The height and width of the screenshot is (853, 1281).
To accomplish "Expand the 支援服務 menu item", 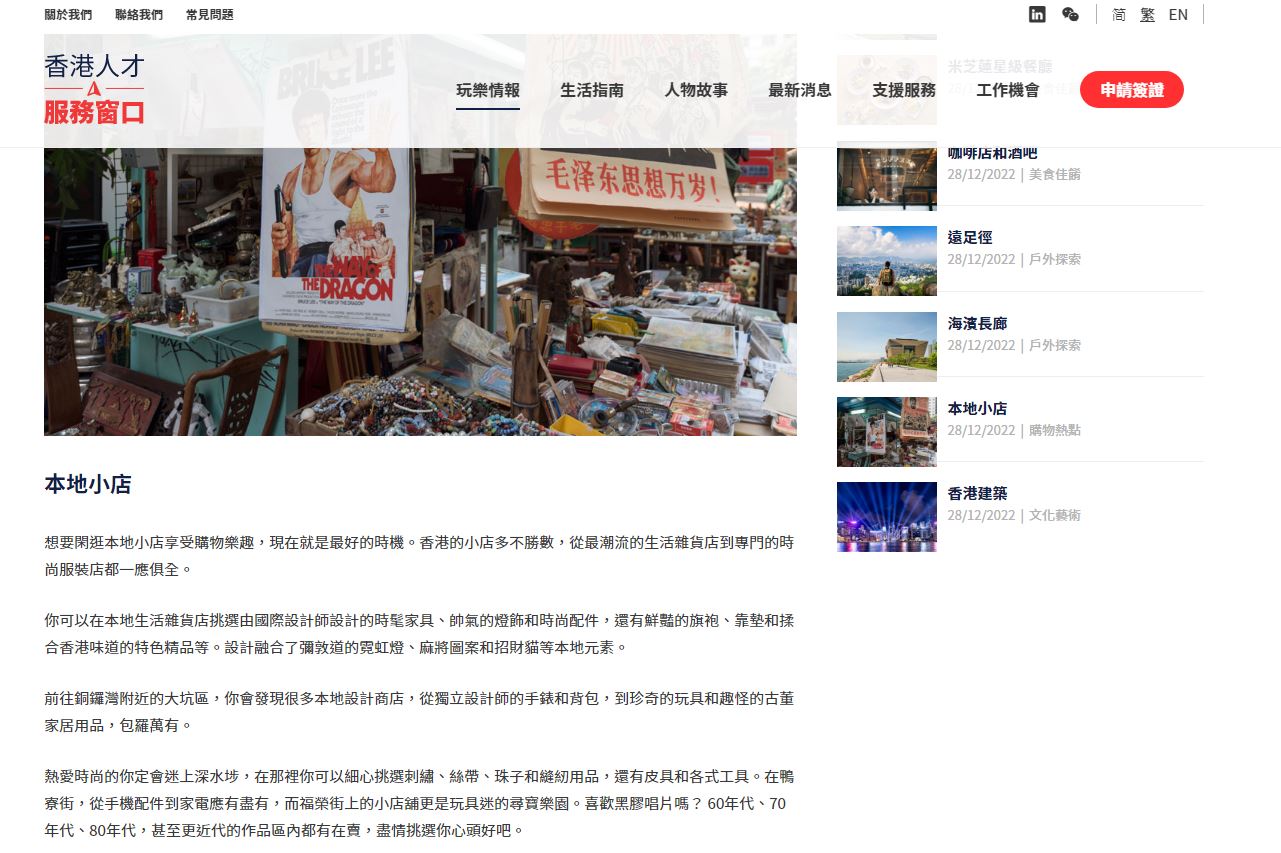I will point(904,90).
